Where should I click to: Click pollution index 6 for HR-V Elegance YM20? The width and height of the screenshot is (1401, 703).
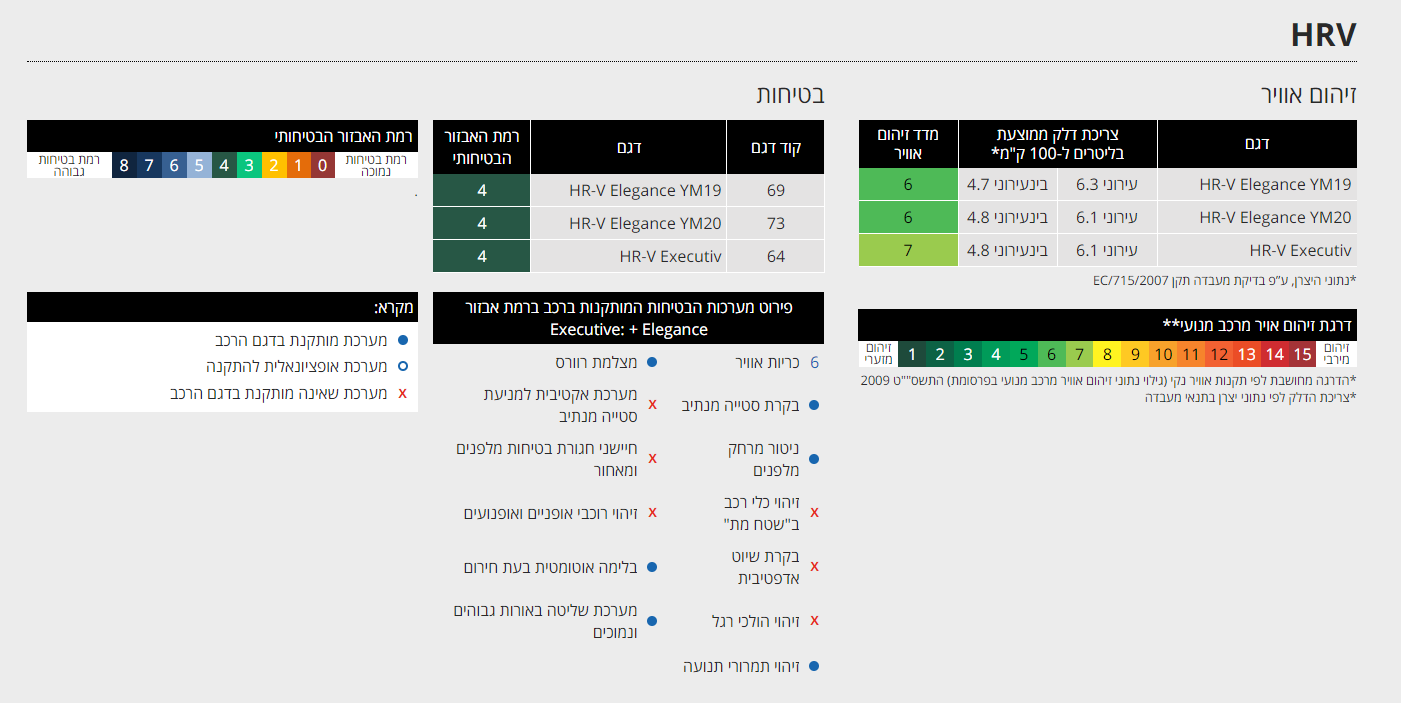[x=908, y=217]
